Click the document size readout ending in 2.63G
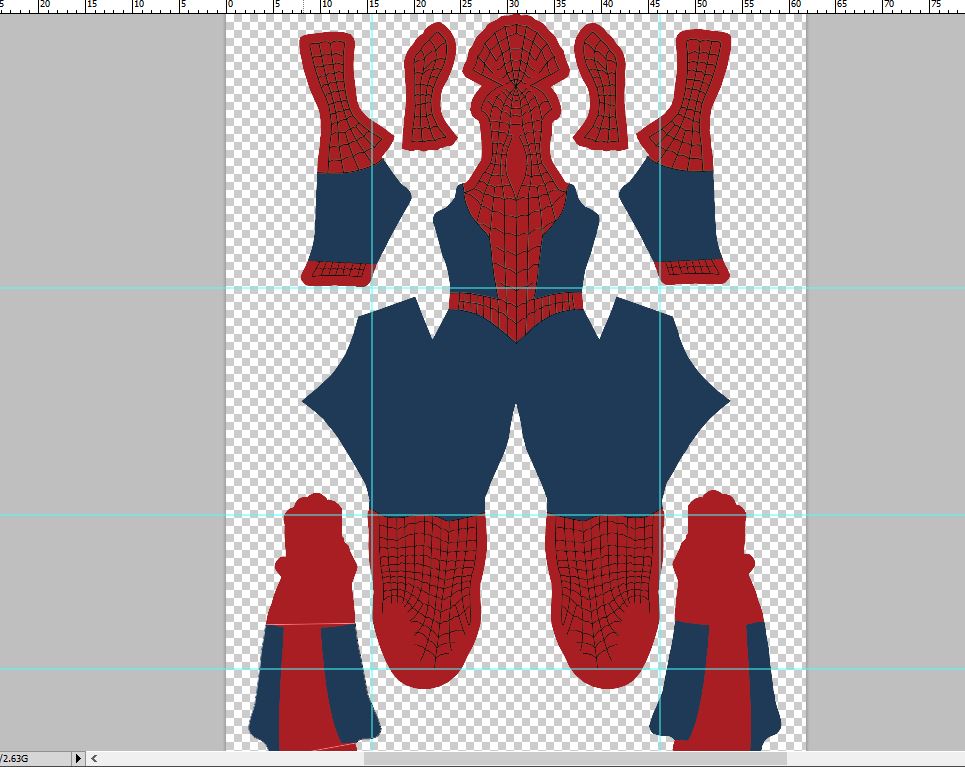 point(14,758)
